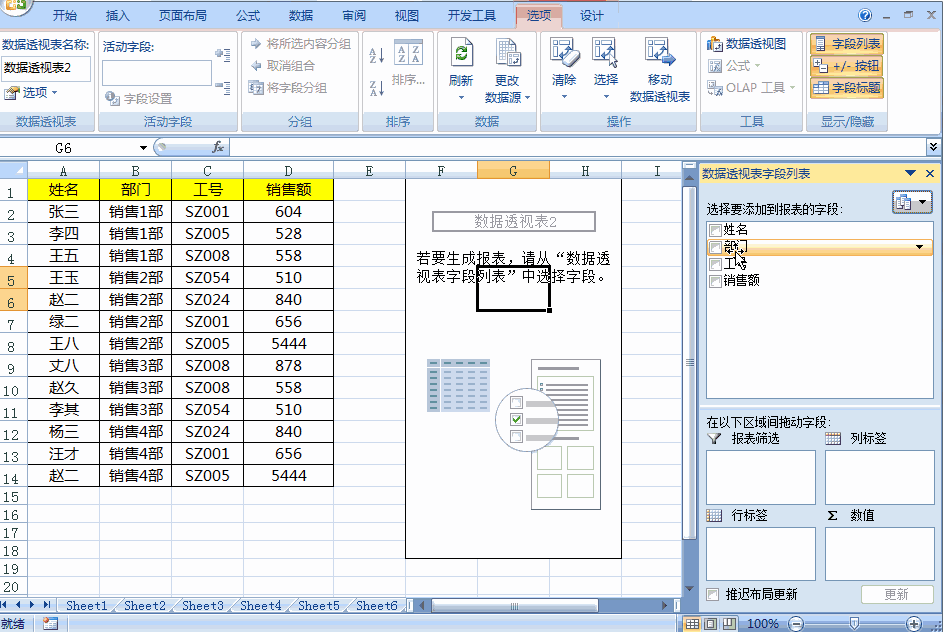943x632 pixels.
Task: Click the select all corner of sheet
Action: point(14,170)
